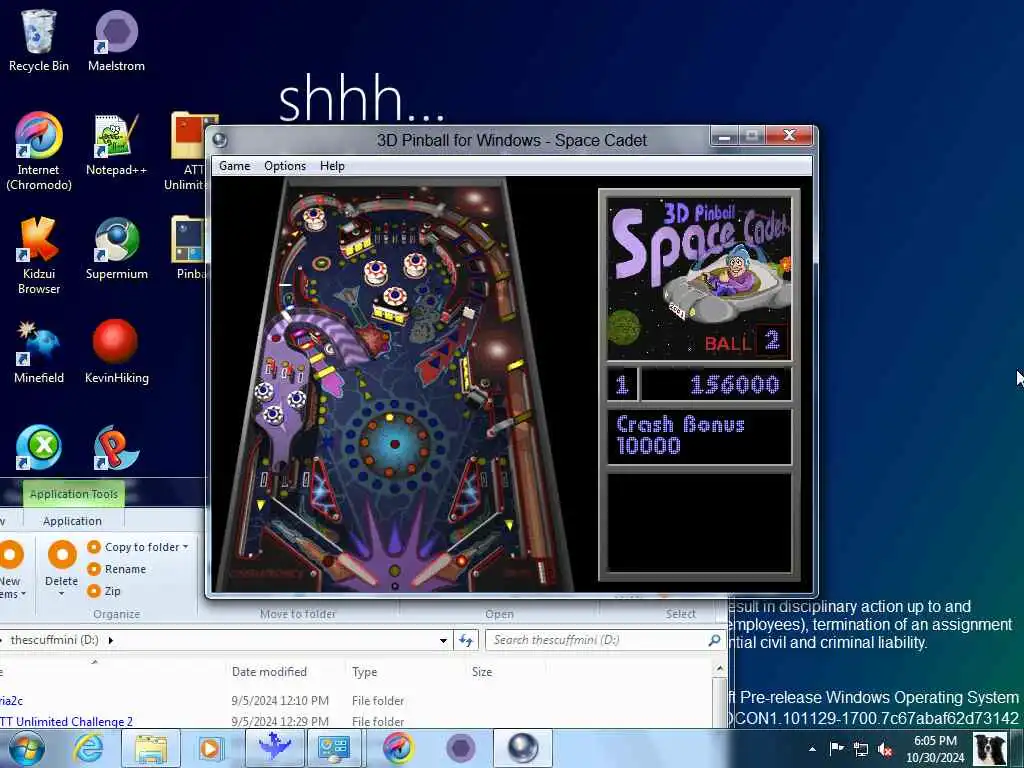Launch the Minefield desktop shortcut
The image size is (1024, 768).
(39, 353)
